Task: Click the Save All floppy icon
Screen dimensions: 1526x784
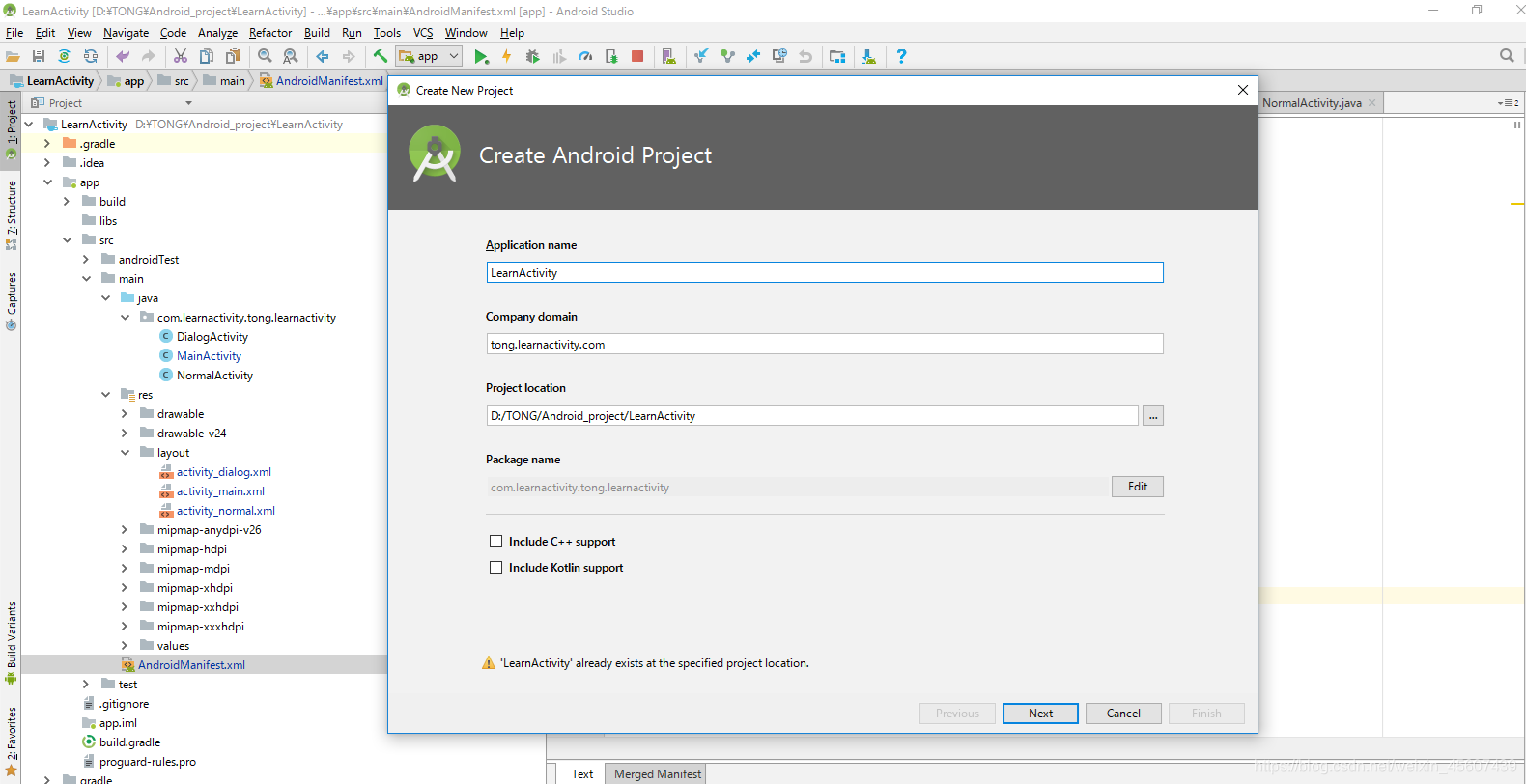Action: [x=39, y=57]
